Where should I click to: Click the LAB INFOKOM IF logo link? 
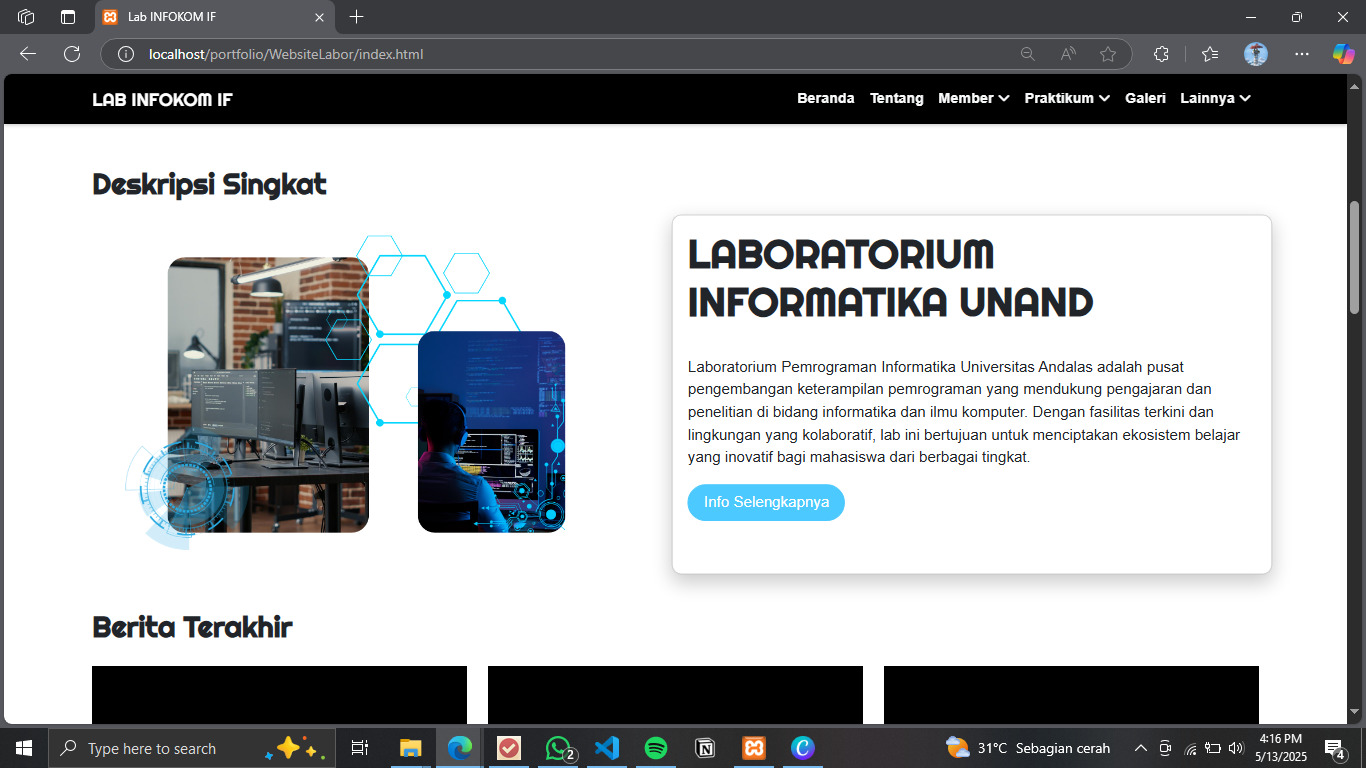pyautogui.click(x=162, y=99)
